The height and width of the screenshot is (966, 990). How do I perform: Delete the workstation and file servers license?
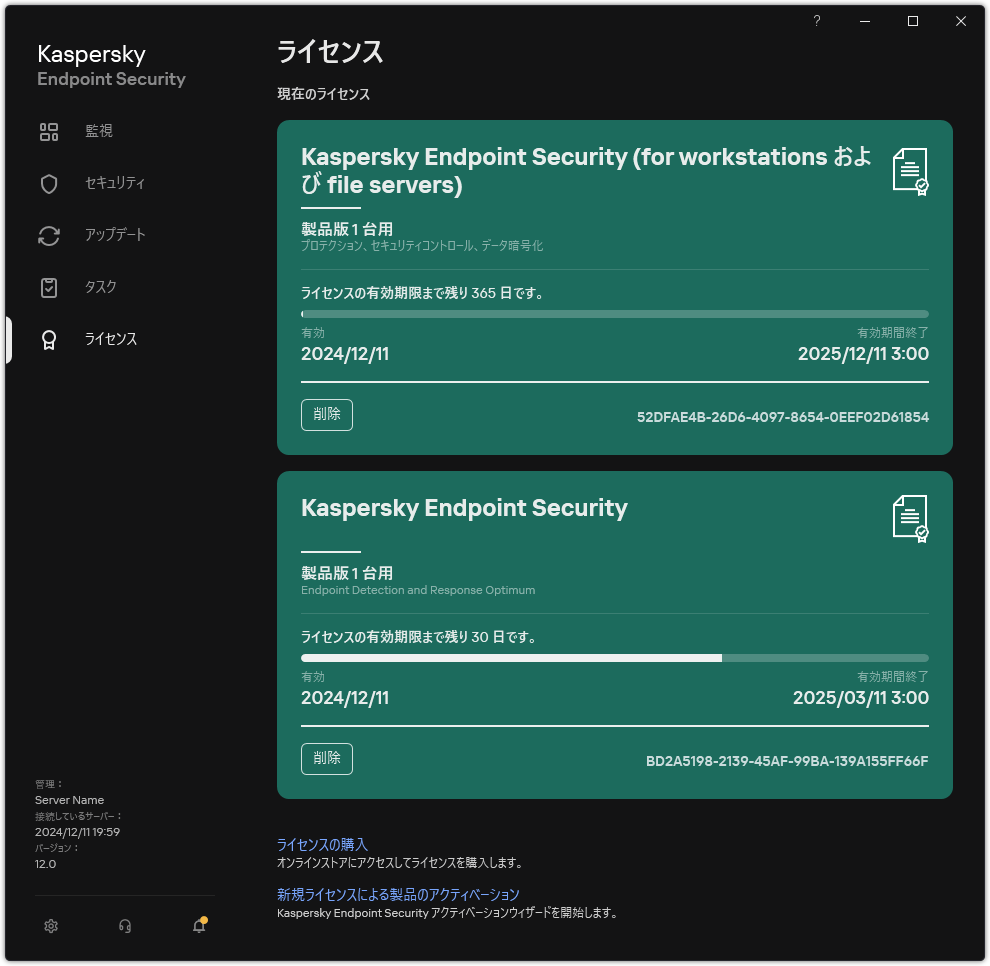[x=327, y=414]
